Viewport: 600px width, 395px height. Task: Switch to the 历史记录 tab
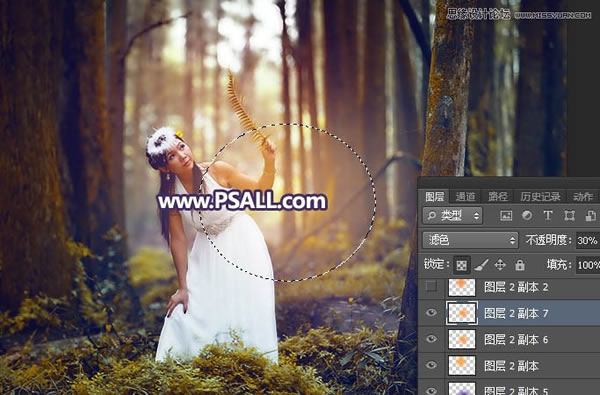540,197
